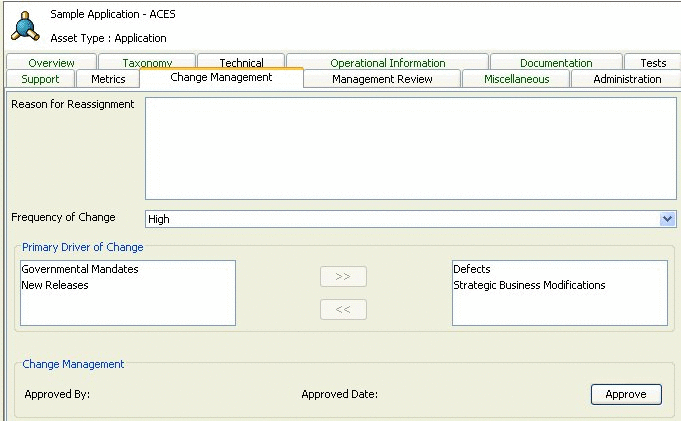
Task: Click the move left (<<) button
Action: point(343,310)
